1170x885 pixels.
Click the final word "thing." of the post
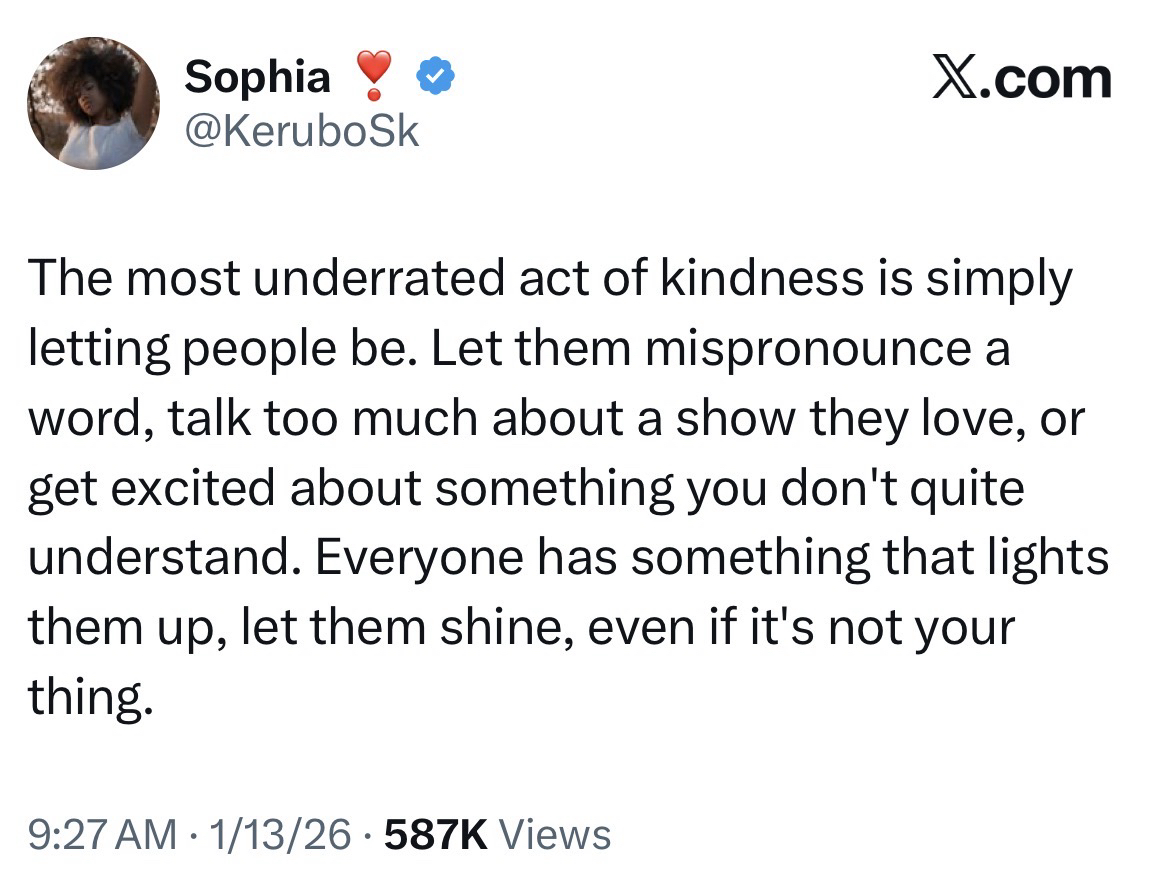click(x=91, y=697)
